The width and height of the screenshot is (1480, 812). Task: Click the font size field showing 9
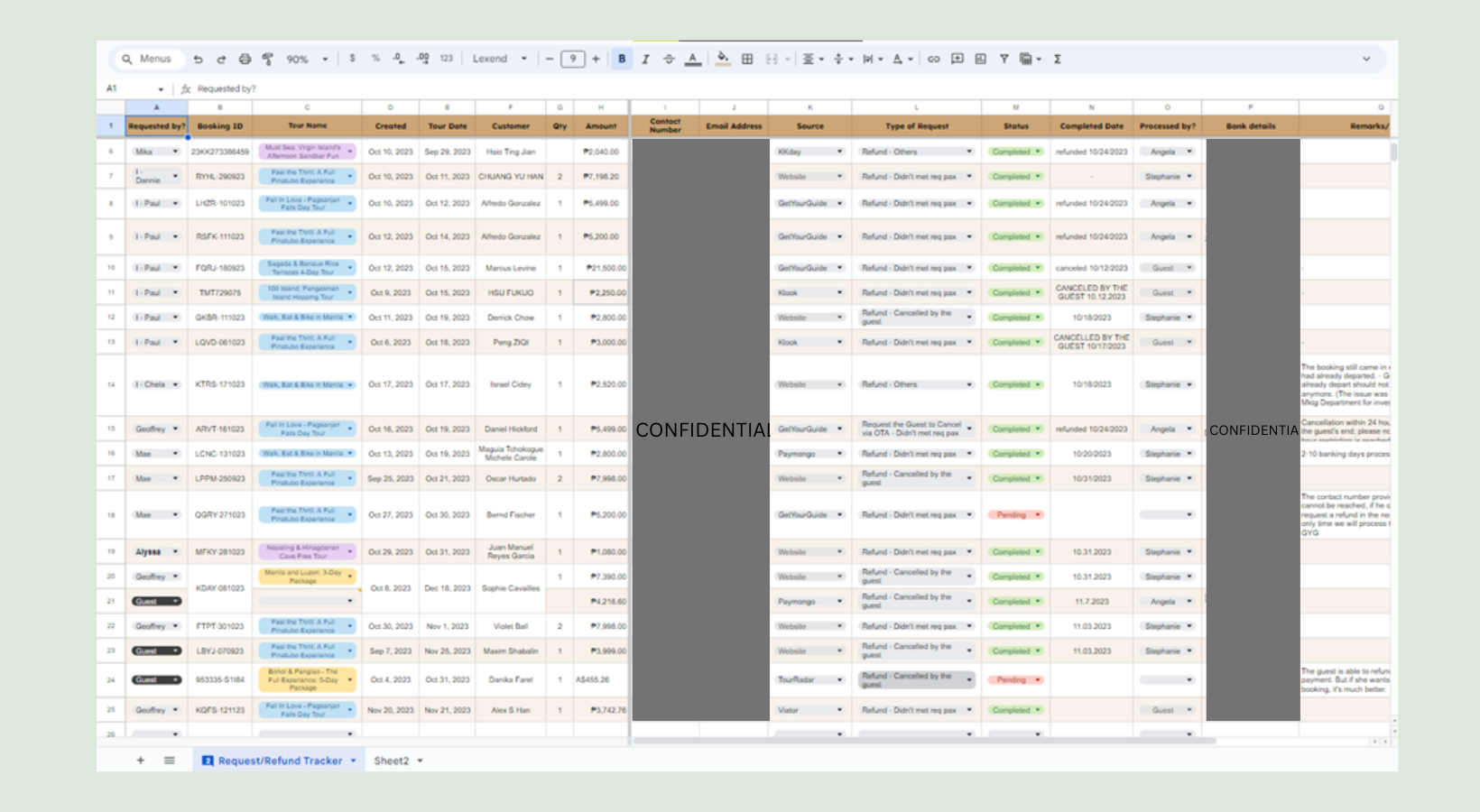pos(572,59)
